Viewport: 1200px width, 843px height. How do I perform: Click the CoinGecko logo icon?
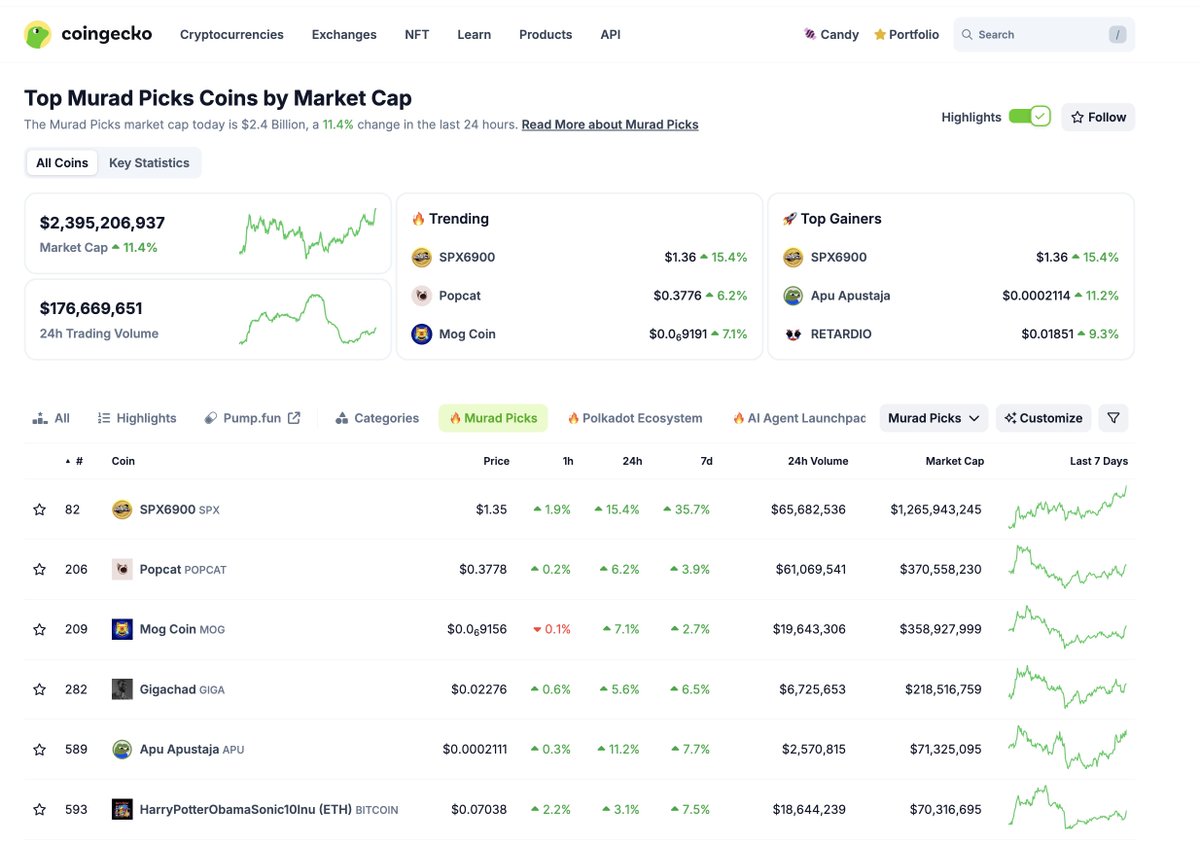(x=37, y=33)
